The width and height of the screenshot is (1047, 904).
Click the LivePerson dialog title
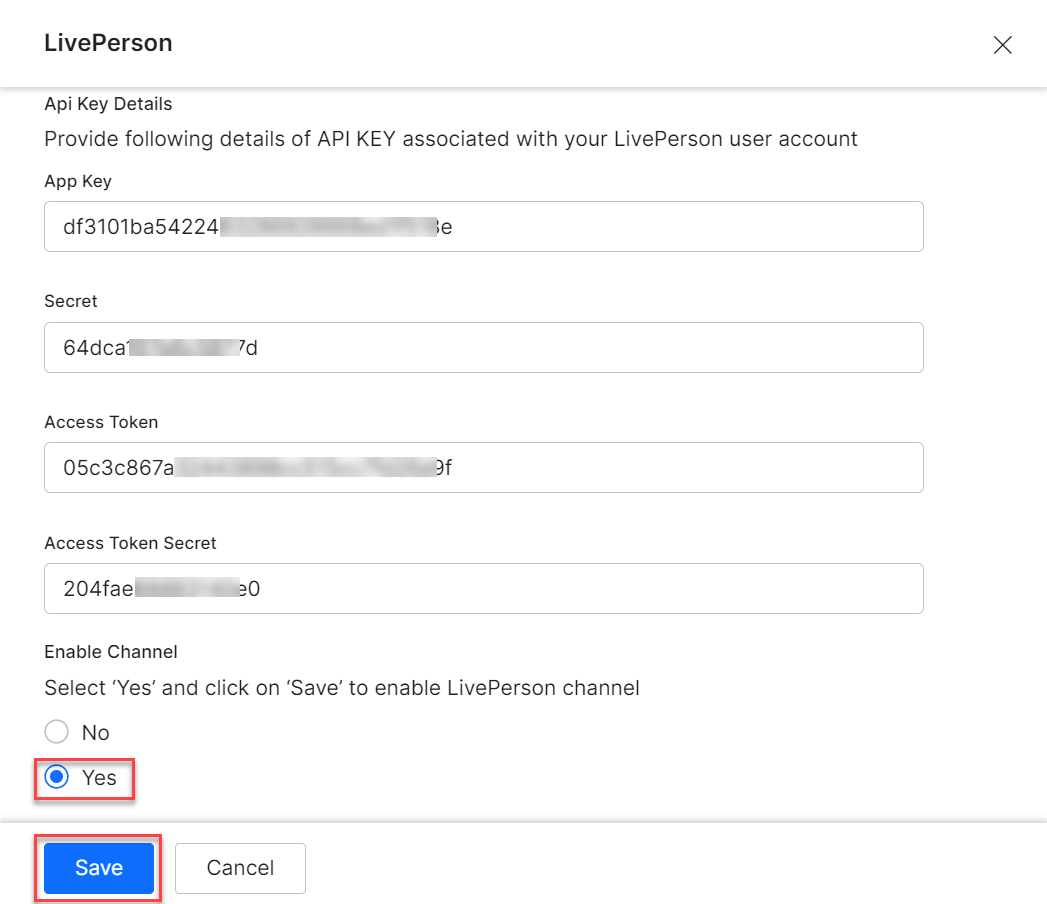(108, 44)
